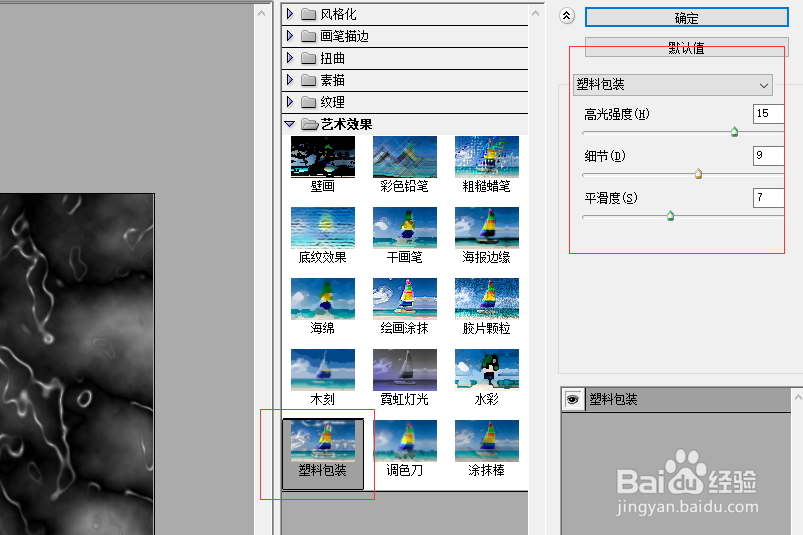Click the effect layers scroll-up arrow
The height and width of the screenshot is (535, 803).
tap(798, 397)
